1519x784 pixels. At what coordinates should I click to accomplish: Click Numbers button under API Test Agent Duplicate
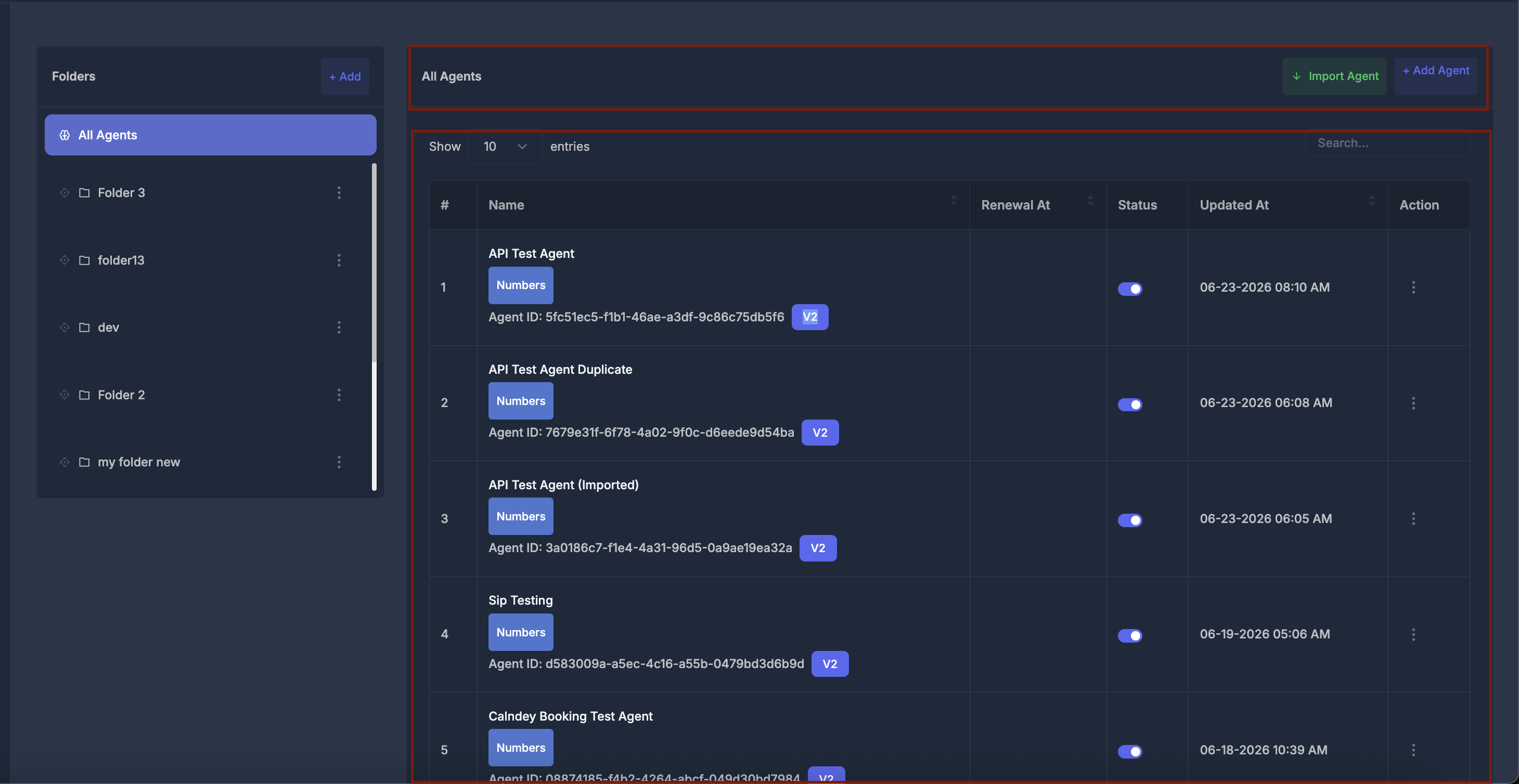coord(521,401)
